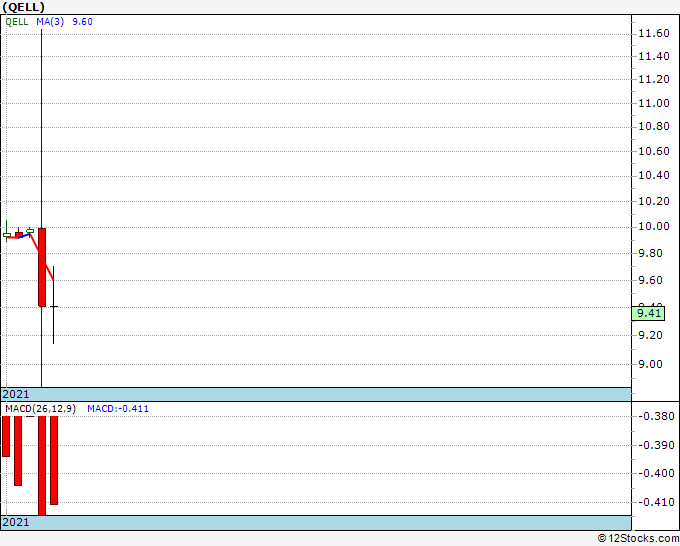
Task: Click the first MACD histogram bar
Action: click(6, 436)
